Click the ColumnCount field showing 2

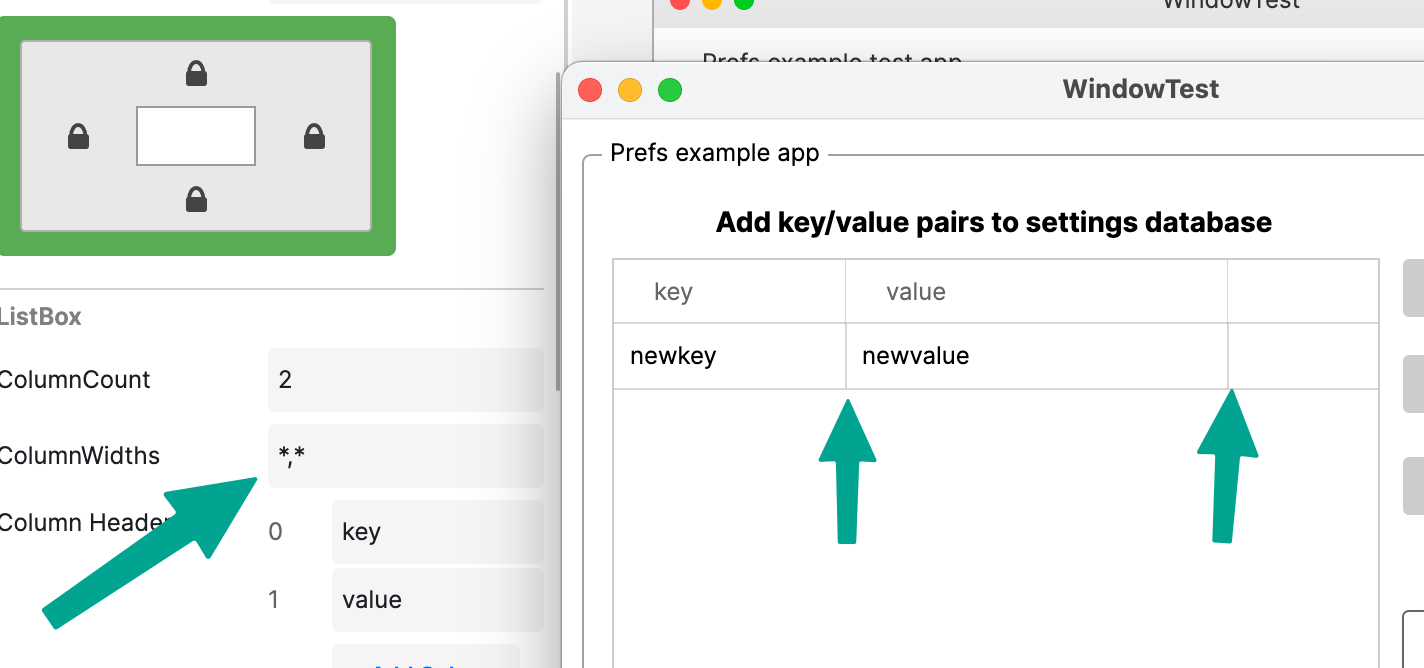click(x=405, y=380)
